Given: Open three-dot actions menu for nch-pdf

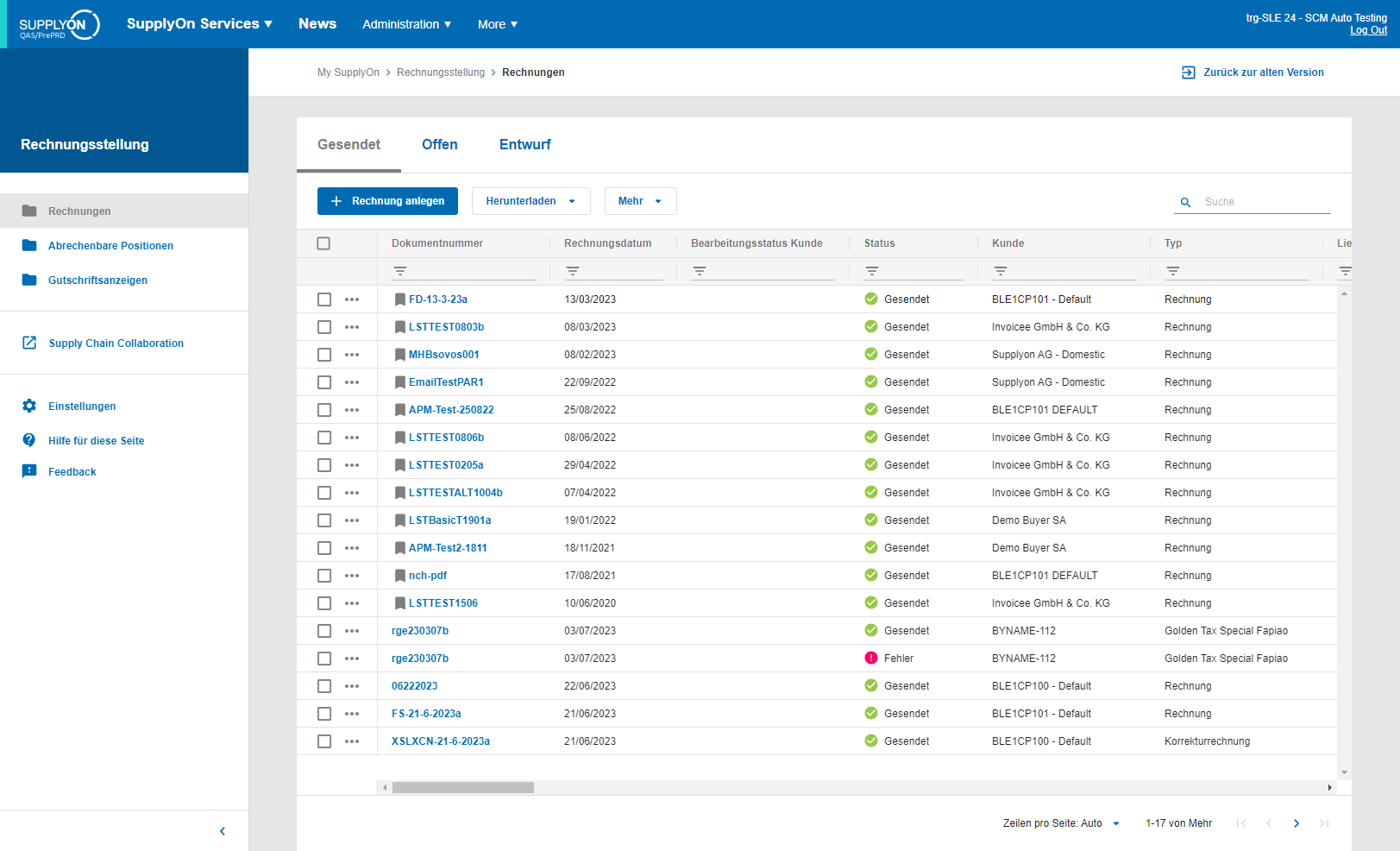Looking at the screenshot, I should (352, 576).
